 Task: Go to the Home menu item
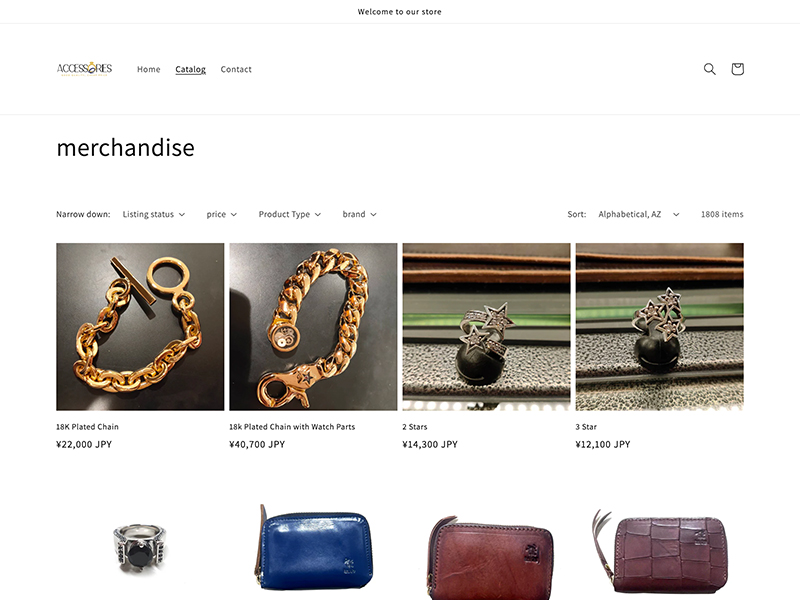pyautogui.click(x=148, y=69)
